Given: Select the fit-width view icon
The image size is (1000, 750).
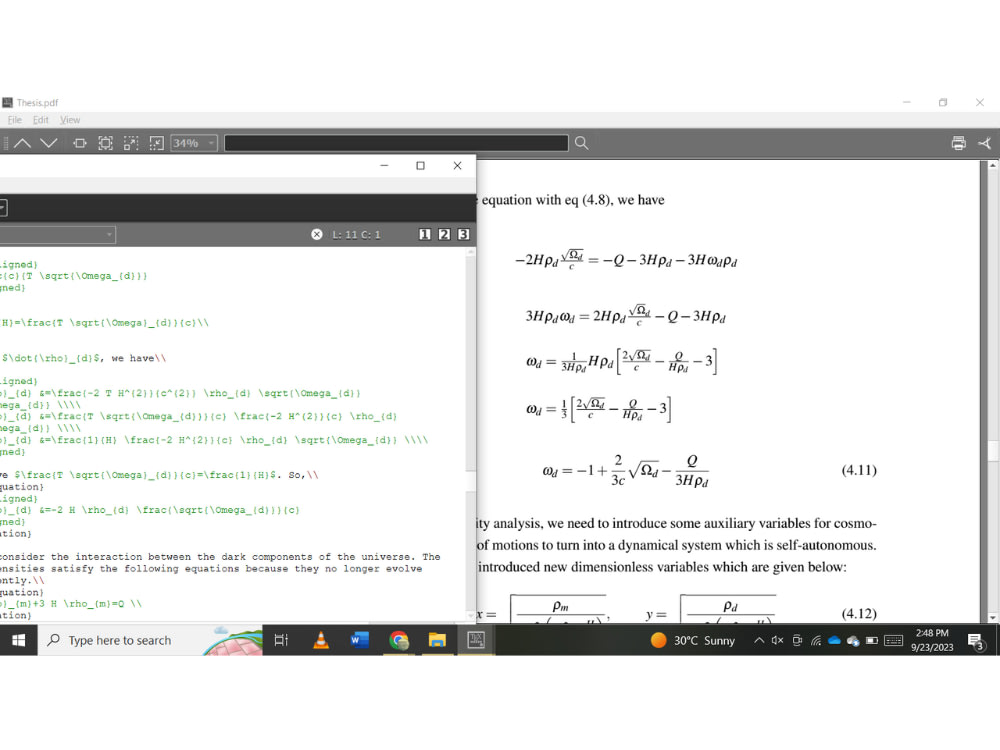Looking at the screenshot, I should click(x=80, y=143).
